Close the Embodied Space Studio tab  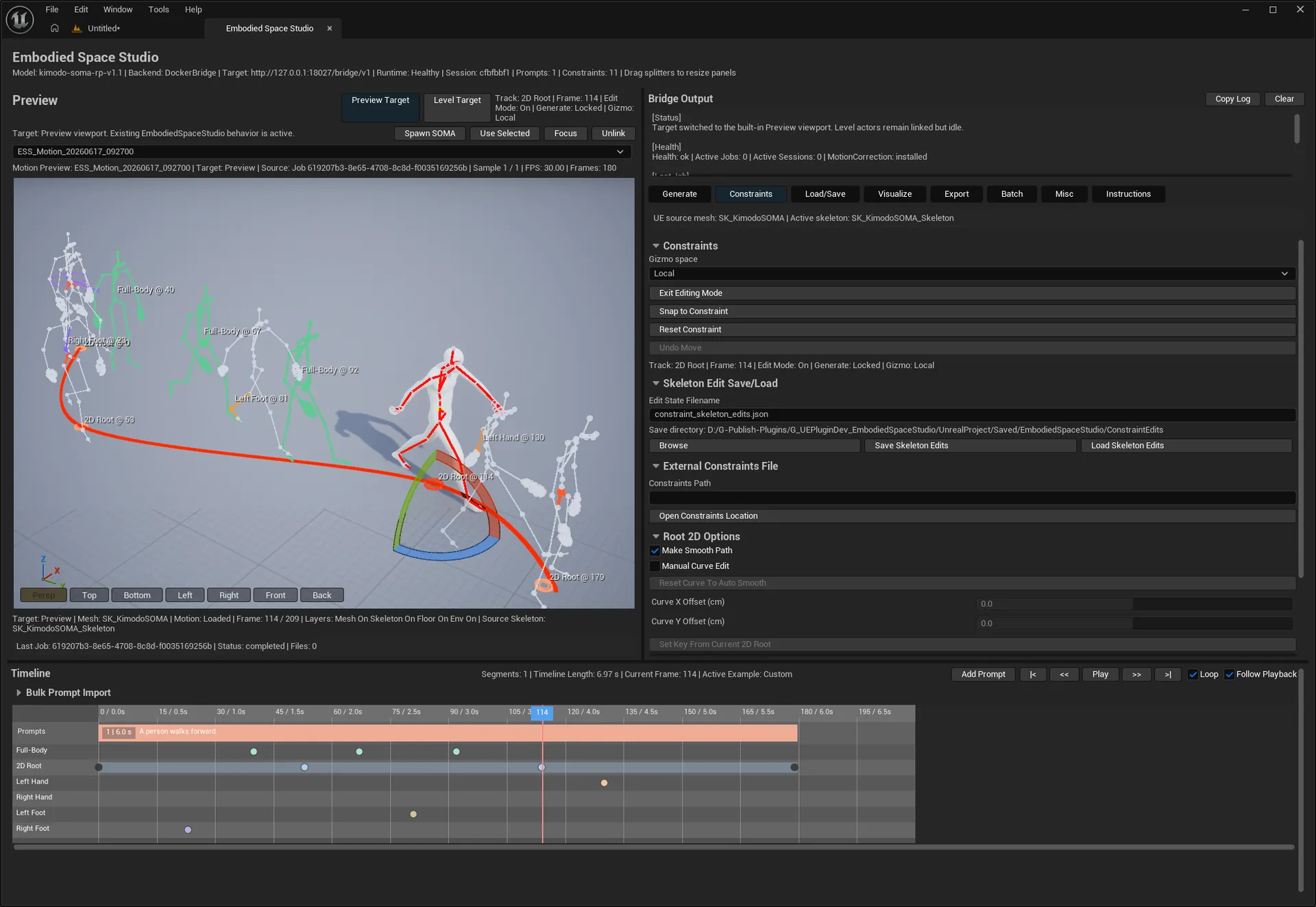pyautogui.click(x=330, y=28)
